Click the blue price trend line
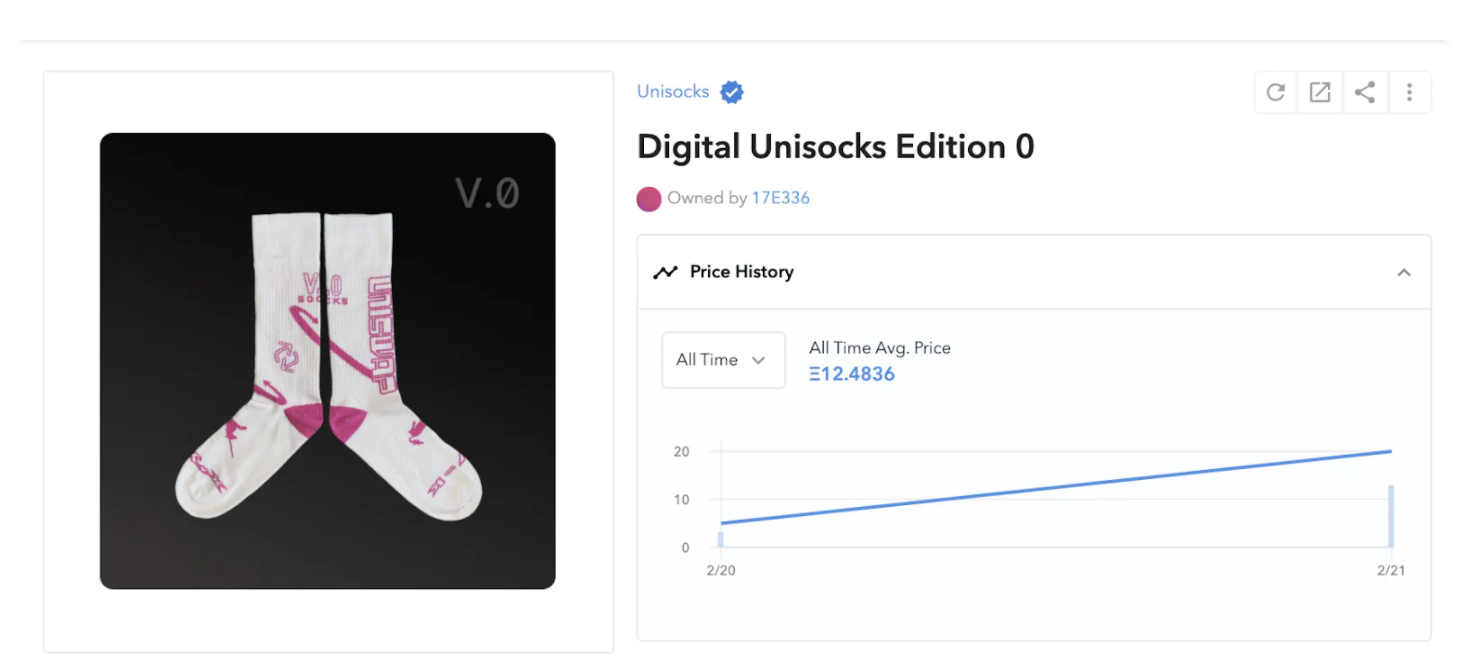 click(1055, 487)
